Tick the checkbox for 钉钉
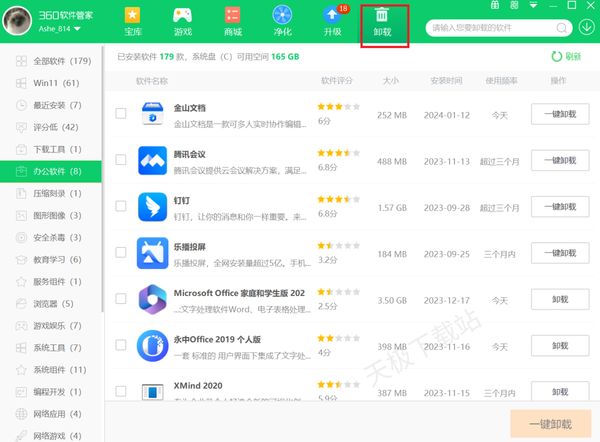The width and height of the screenshot is (600, 442). pos(121,206)
